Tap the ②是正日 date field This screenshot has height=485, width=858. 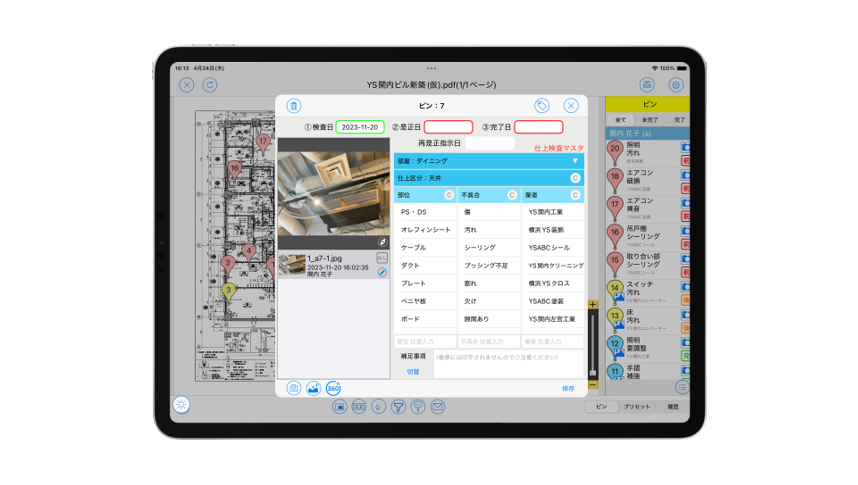click(448, 127)
